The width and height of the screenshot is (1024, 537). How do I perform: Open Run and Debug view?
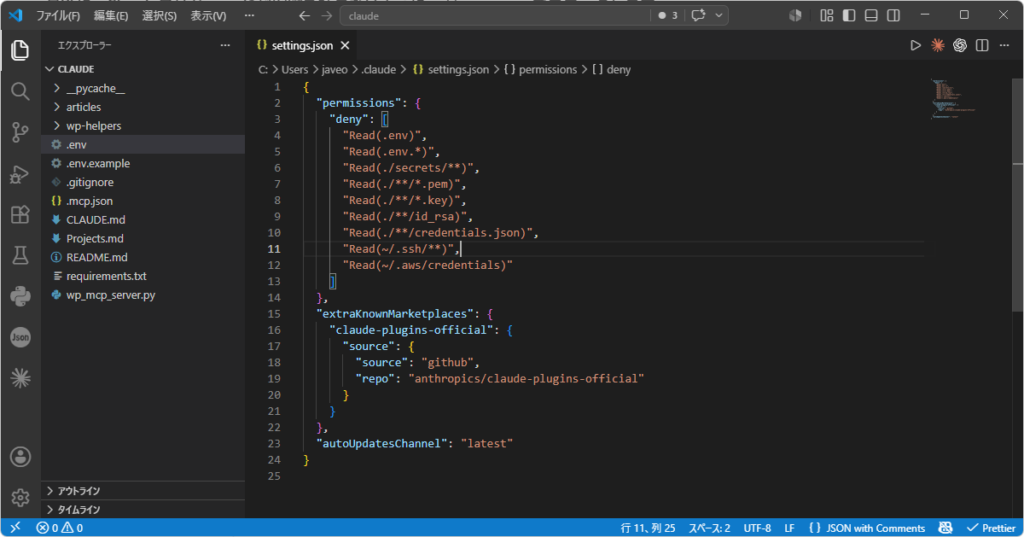(20, 174)
